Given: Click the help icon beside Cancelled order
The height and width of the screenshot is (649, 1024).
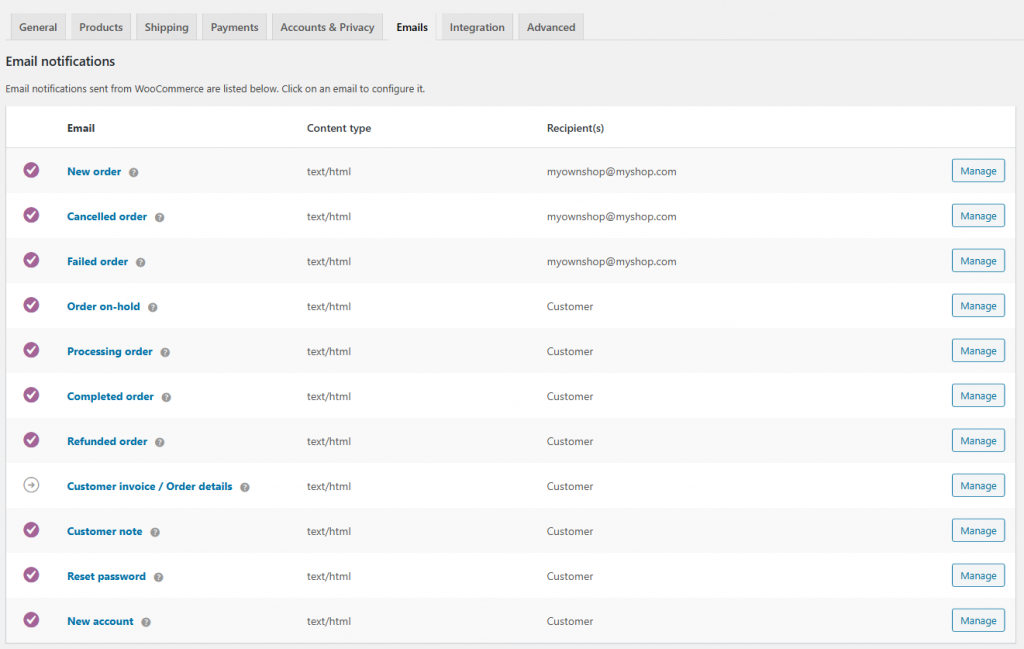Looking at the screenshot, I should [x=159, y=217].
